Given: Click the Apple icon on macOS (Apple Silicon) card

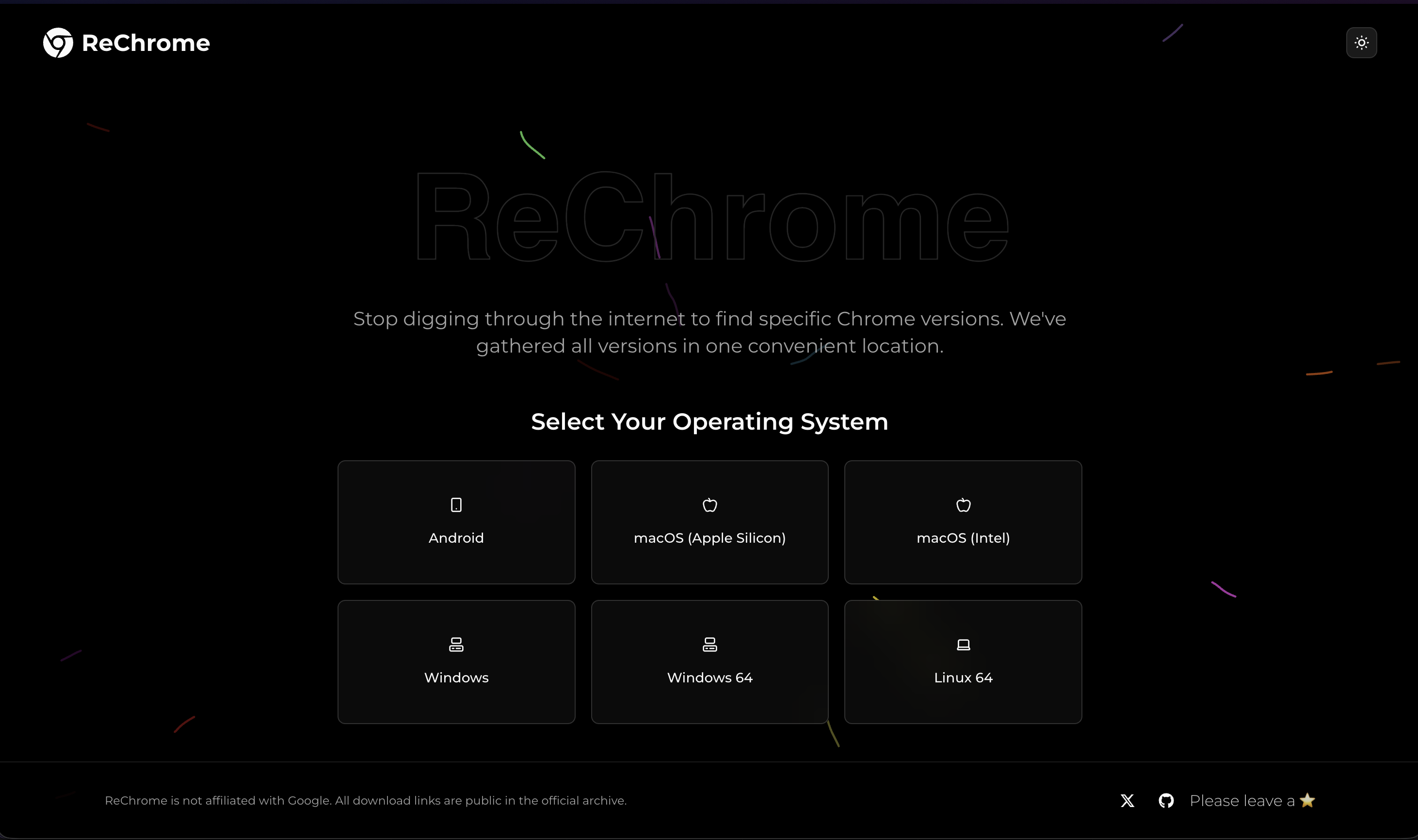Looking at the screenshot, I should tap(709, 504).
